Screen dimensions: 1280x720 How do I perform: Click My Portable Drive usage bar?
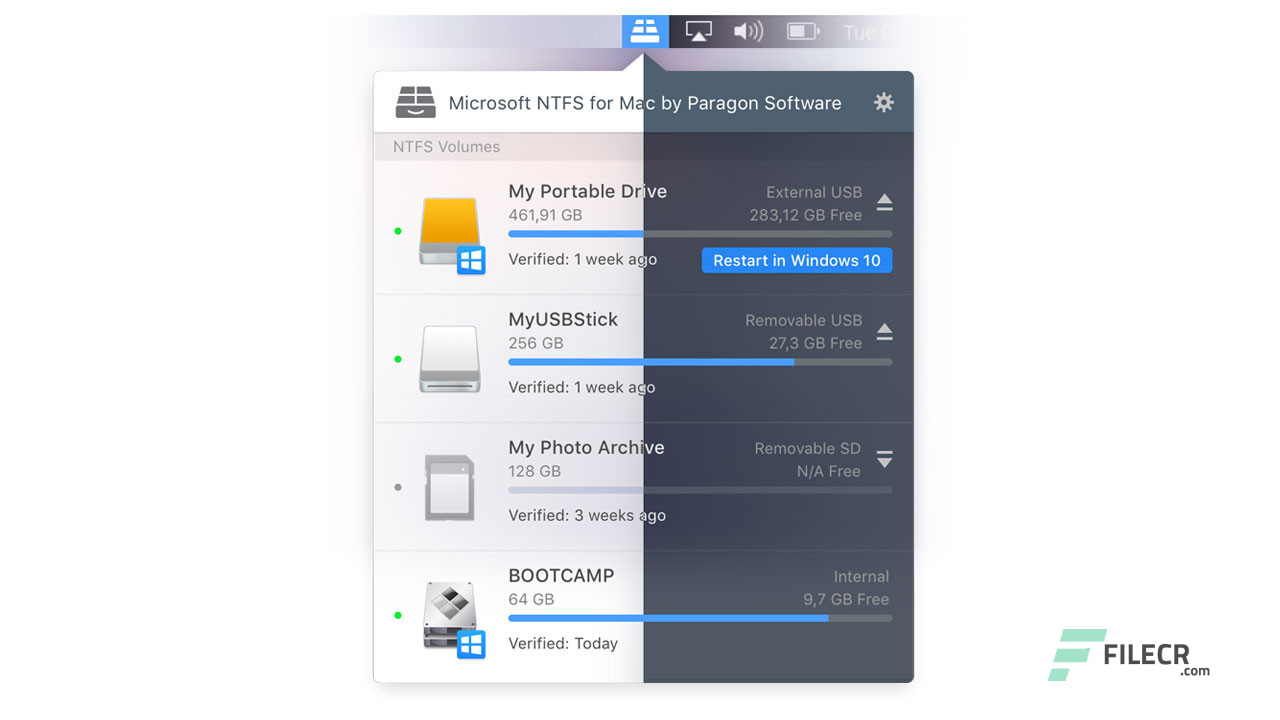tap(700, 234)
